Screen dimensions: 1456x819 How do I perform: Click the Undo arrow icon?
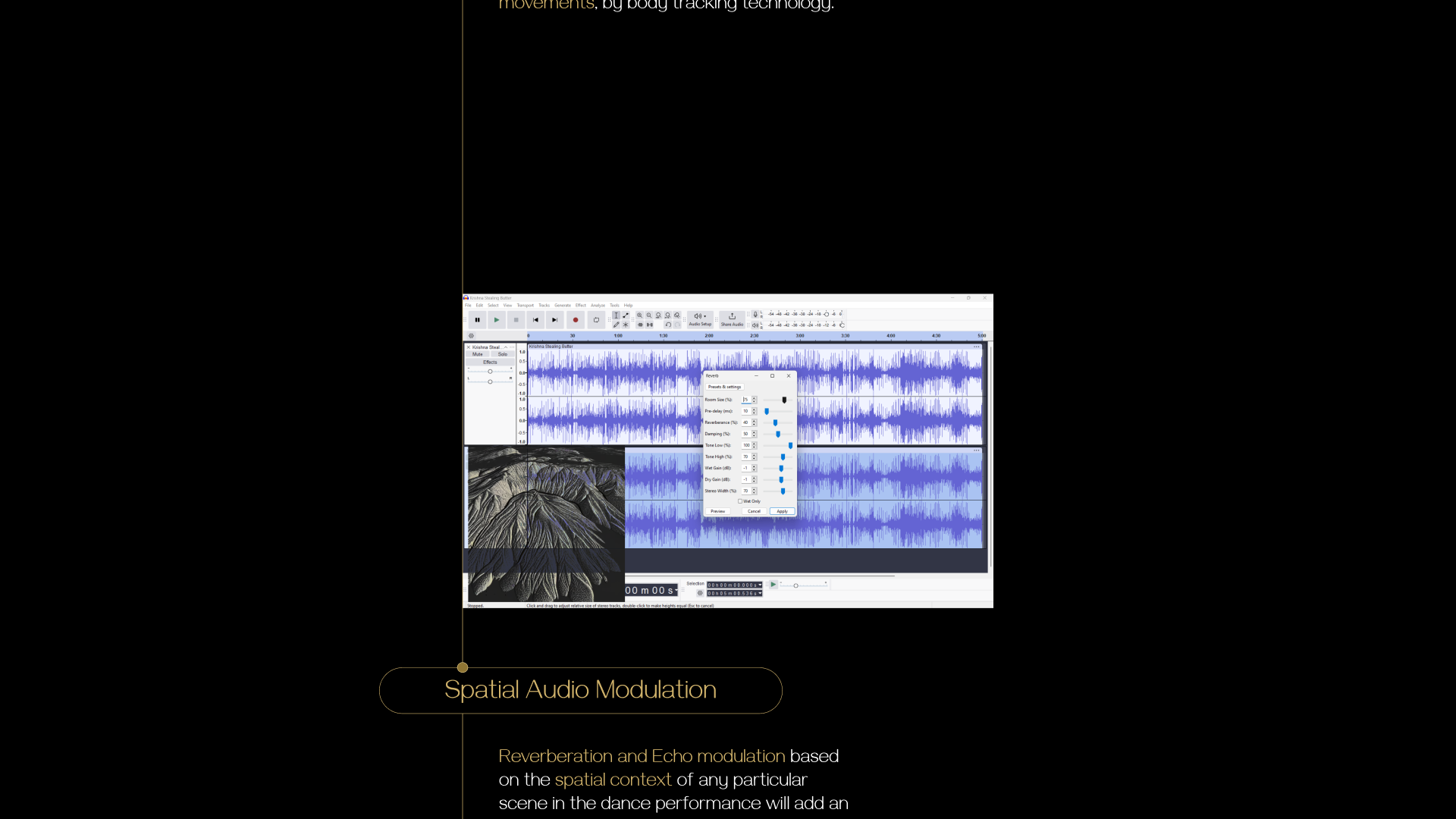[668, 325]
